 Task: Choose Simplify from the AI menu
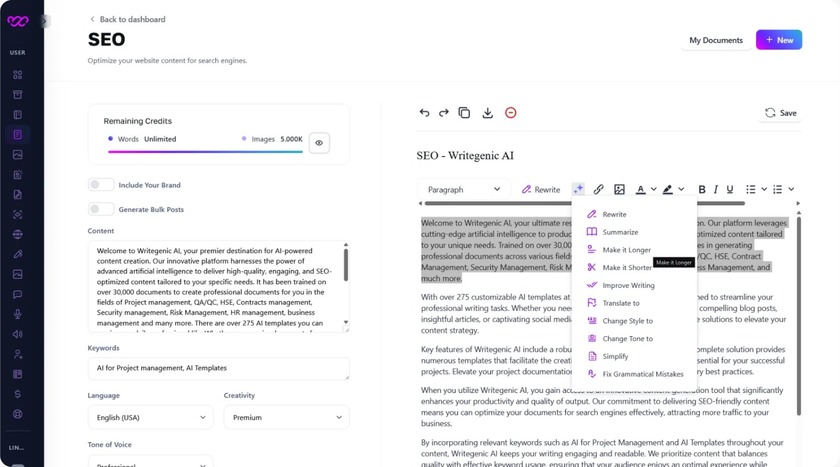(634, 356)
